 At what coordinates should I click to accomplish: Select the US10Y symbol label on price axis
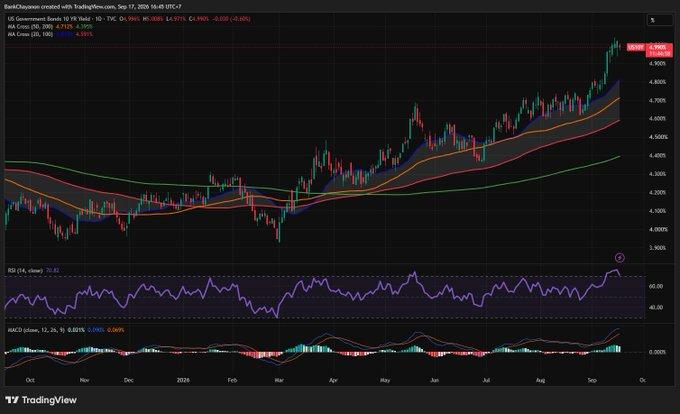[636, 47]
